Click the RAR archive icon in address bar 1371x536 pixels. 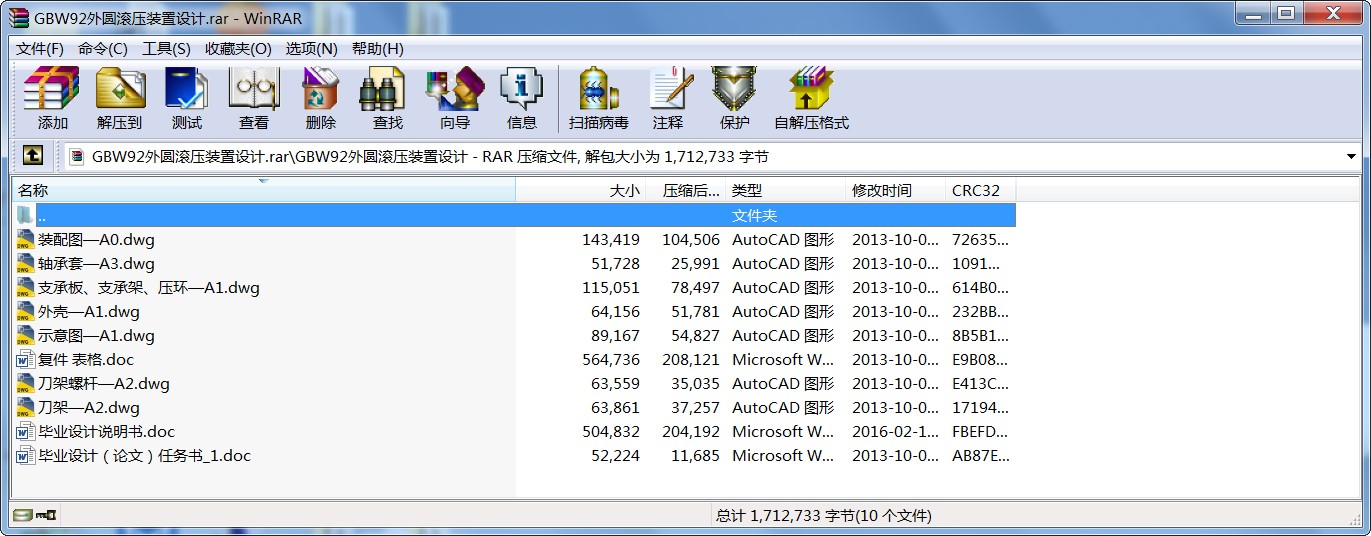(77, 156)
